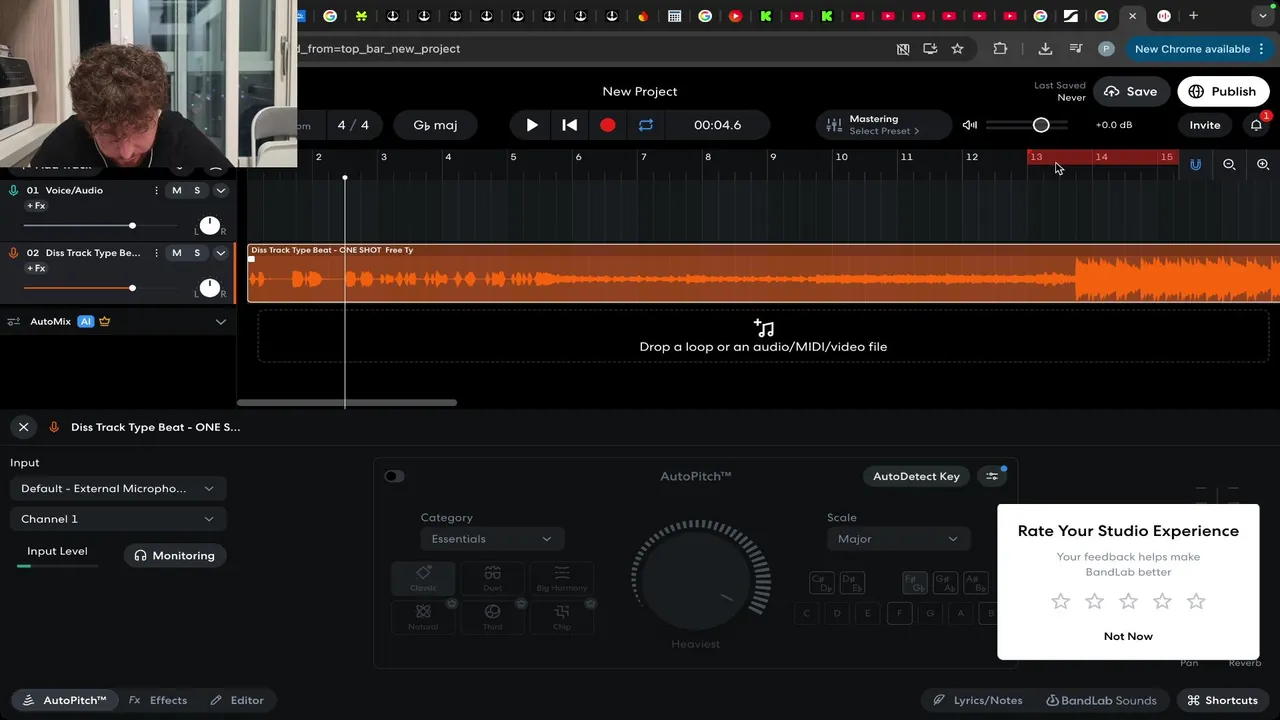
Task: Expand the Voice/Audio track chevron
Action: tap(221, 190)
